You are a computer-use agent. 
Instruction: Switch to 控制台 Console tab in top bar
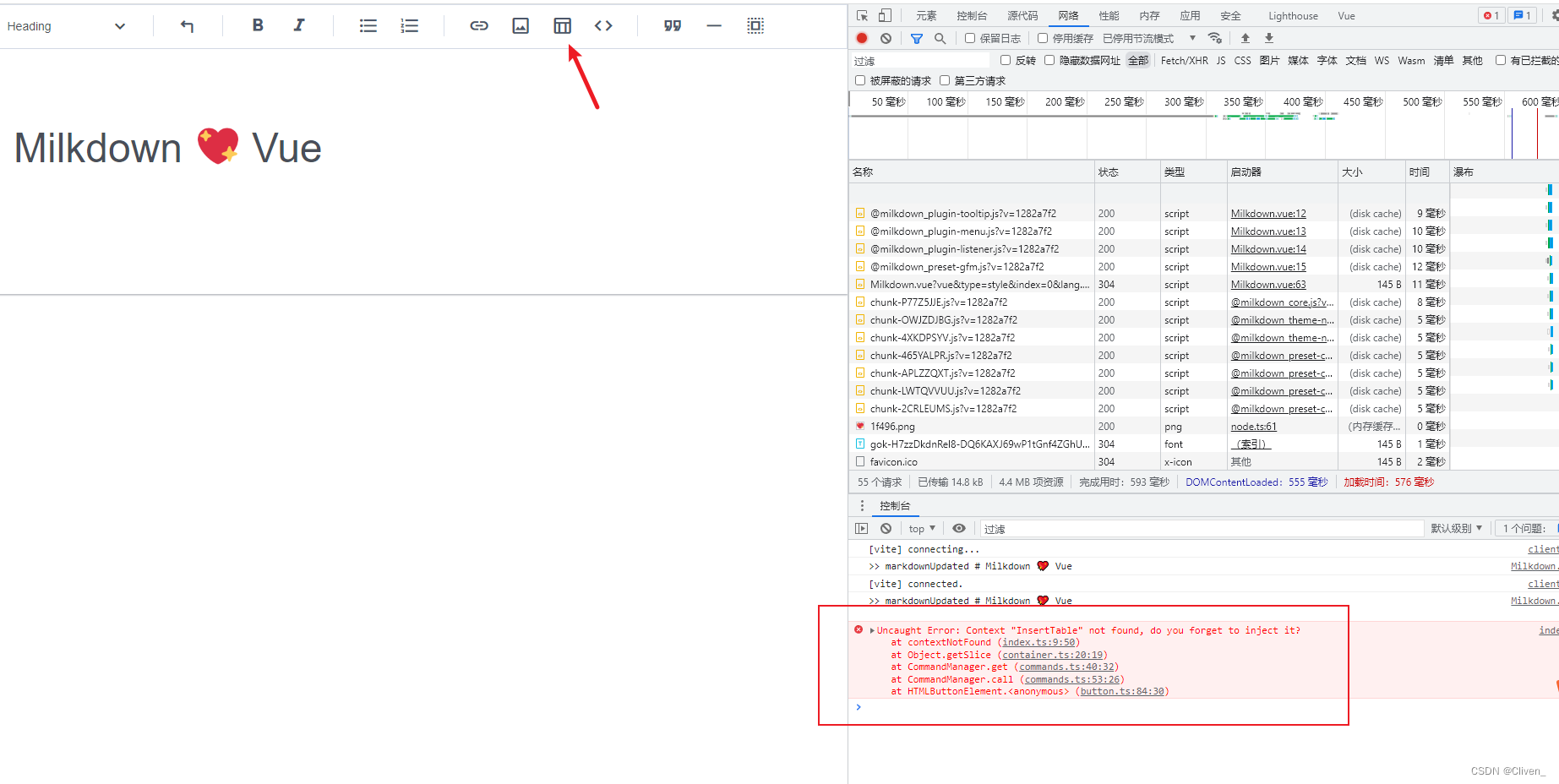(x=972, y=16)
